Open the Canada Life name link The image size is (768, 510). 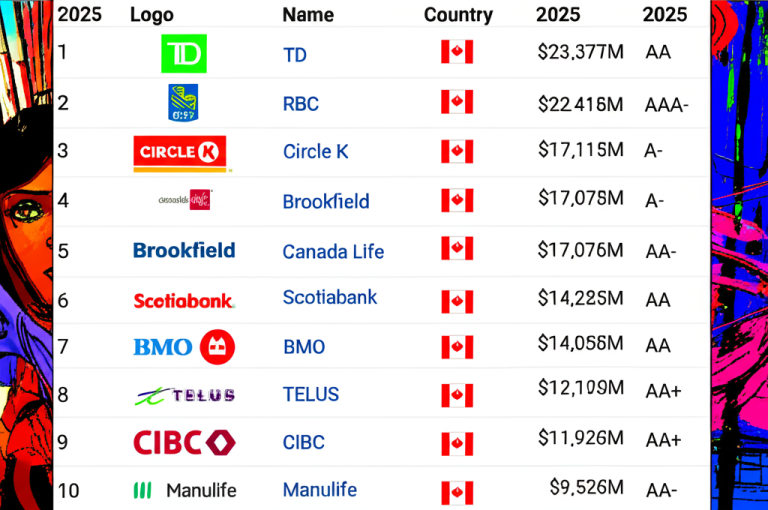point(334,252)
